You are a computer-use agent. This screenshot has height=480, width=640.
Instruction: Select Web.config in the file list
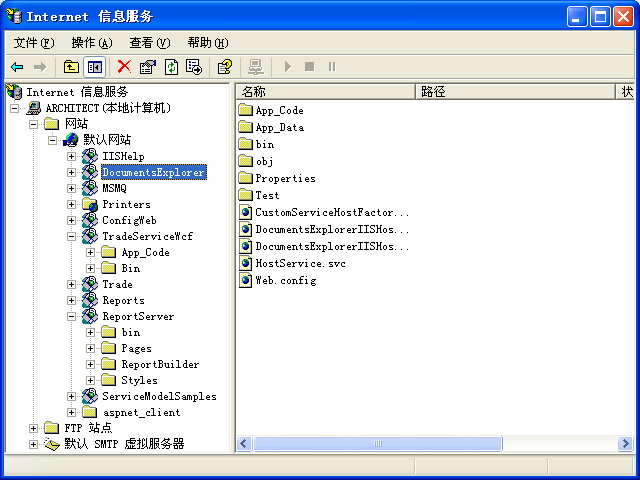(x=285, y=281)
